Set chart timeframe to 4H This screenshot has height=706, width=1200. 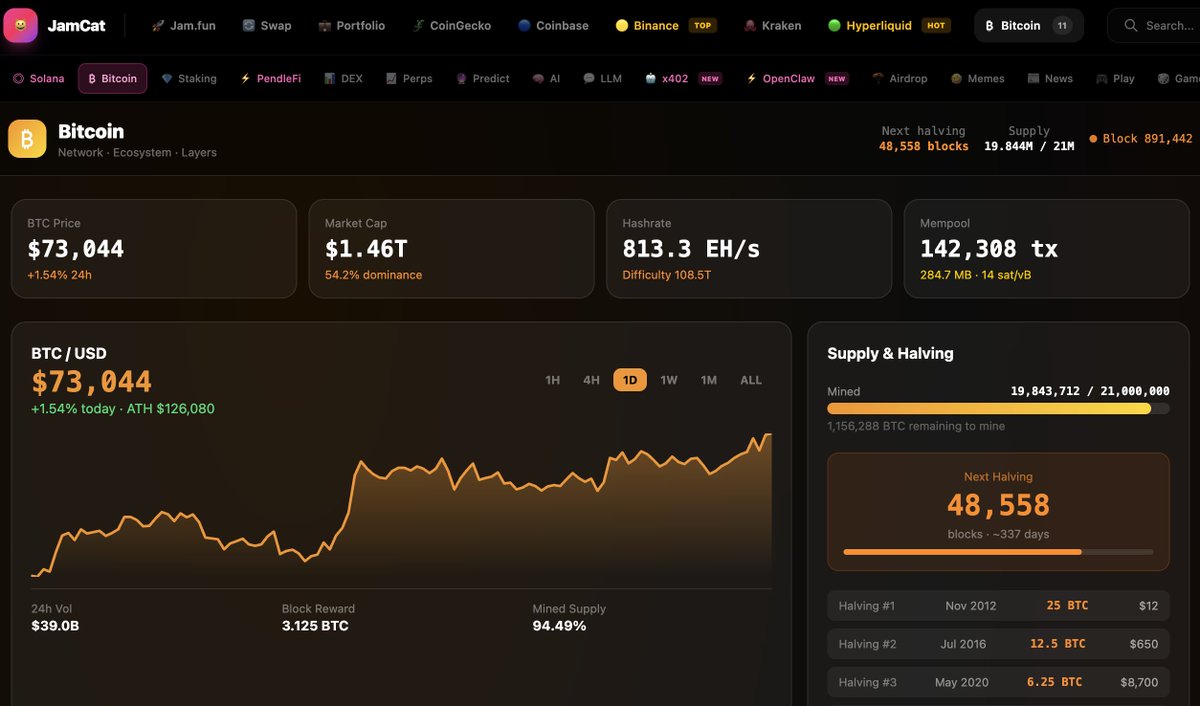(591, 380)
